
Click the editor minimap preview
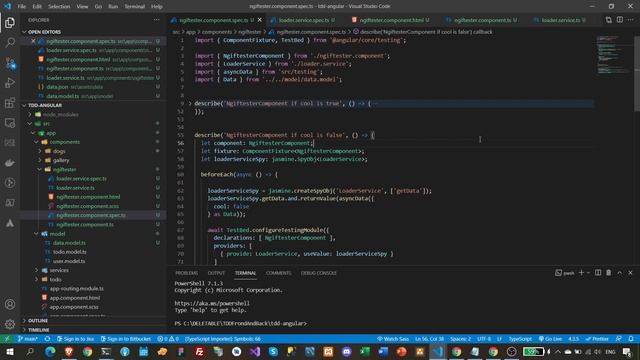[x=612, y=55]
